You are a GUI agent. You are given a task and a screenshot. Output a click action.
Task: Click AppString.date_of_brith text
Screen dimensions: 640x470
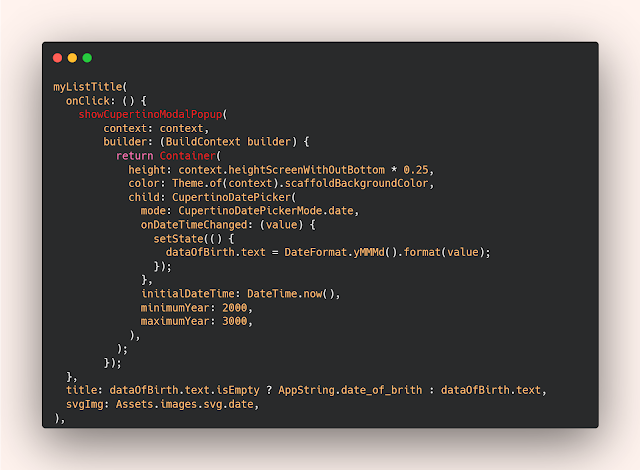click(350, 390)
